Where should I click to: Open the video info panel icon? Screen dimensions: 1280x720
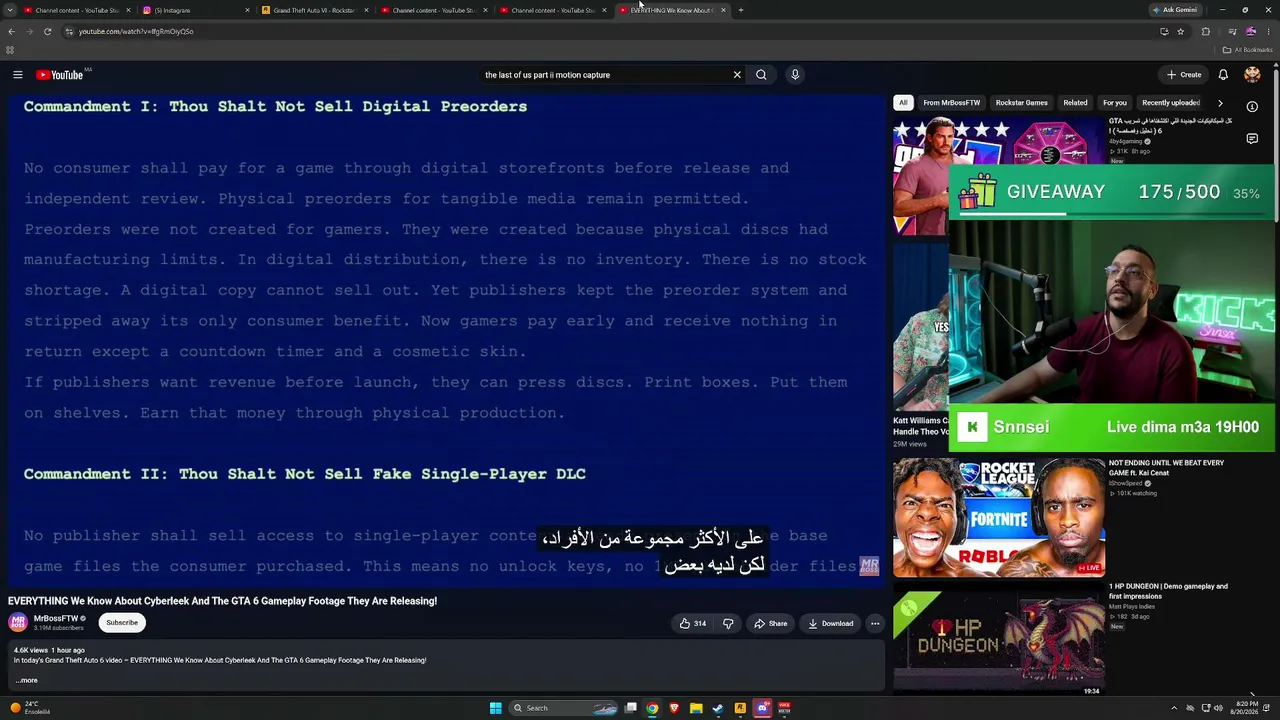1252,106
